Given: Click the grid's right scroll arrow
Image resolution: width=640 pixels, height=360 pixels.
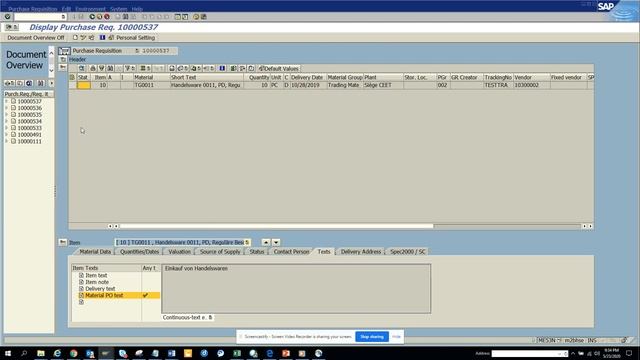Looking at the screenshot, I should coord(591,226).
